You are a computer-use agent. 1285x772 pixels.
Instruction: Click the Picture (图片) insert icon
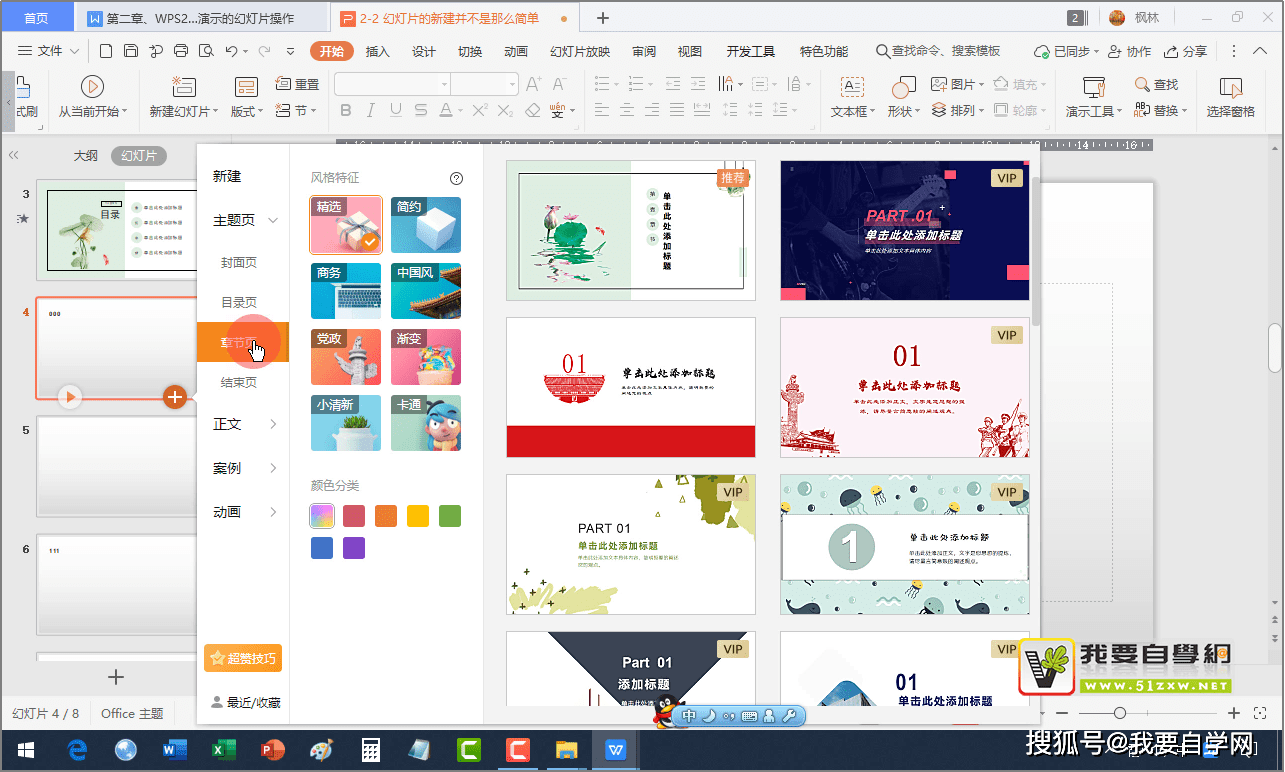[939, 84]
